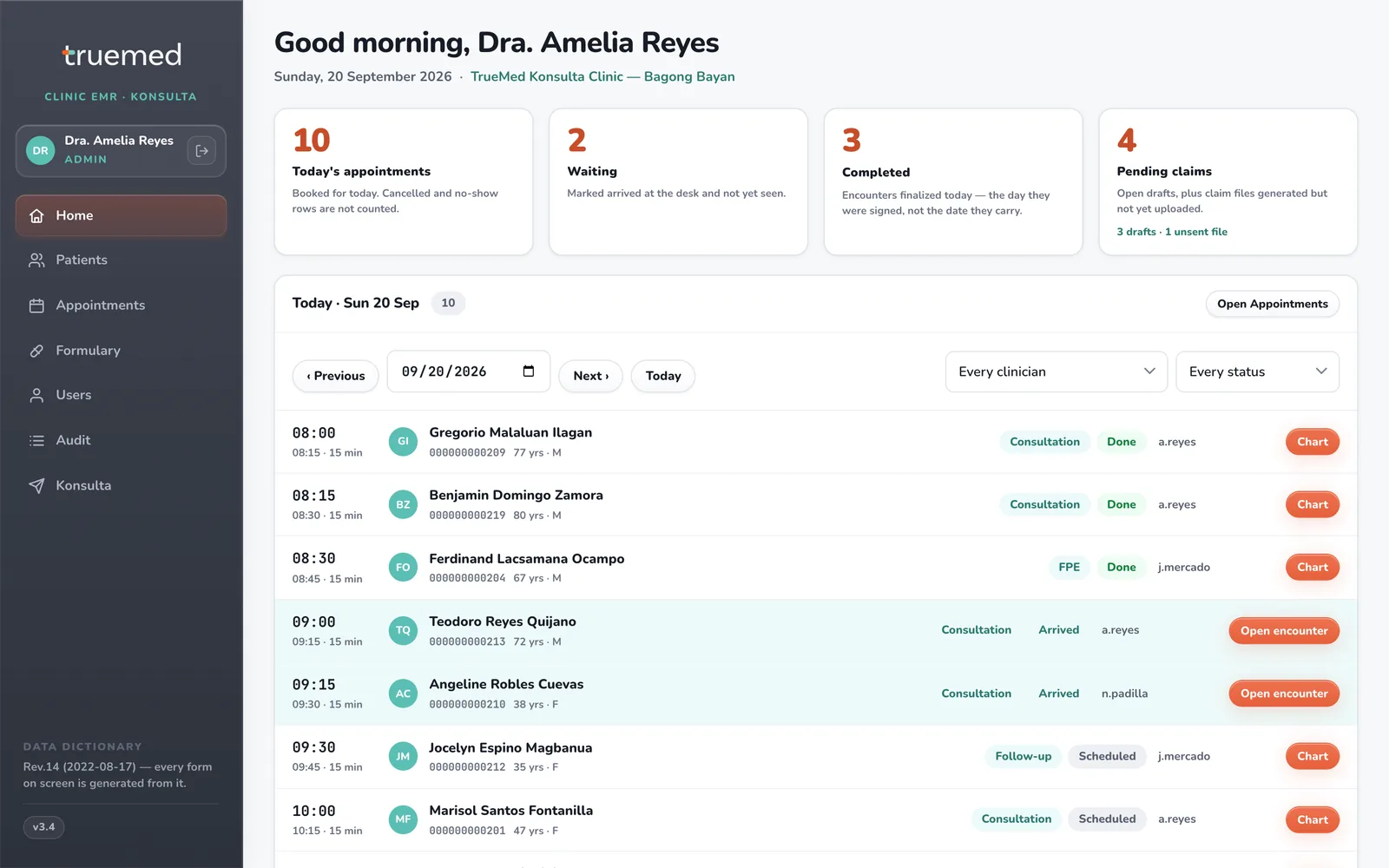Click the Users person icon
This screenshot has width=1389, height=868.
tap(36, 395)
